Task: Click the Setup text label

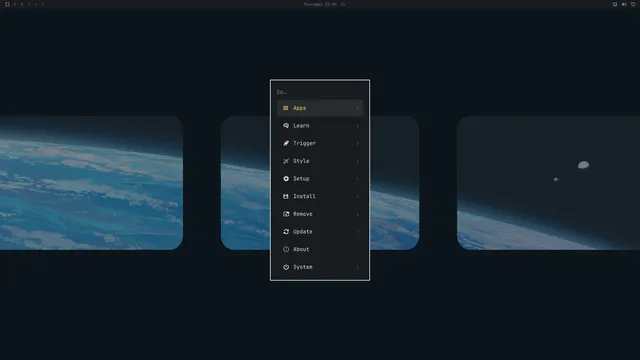Action: (301, 179)
